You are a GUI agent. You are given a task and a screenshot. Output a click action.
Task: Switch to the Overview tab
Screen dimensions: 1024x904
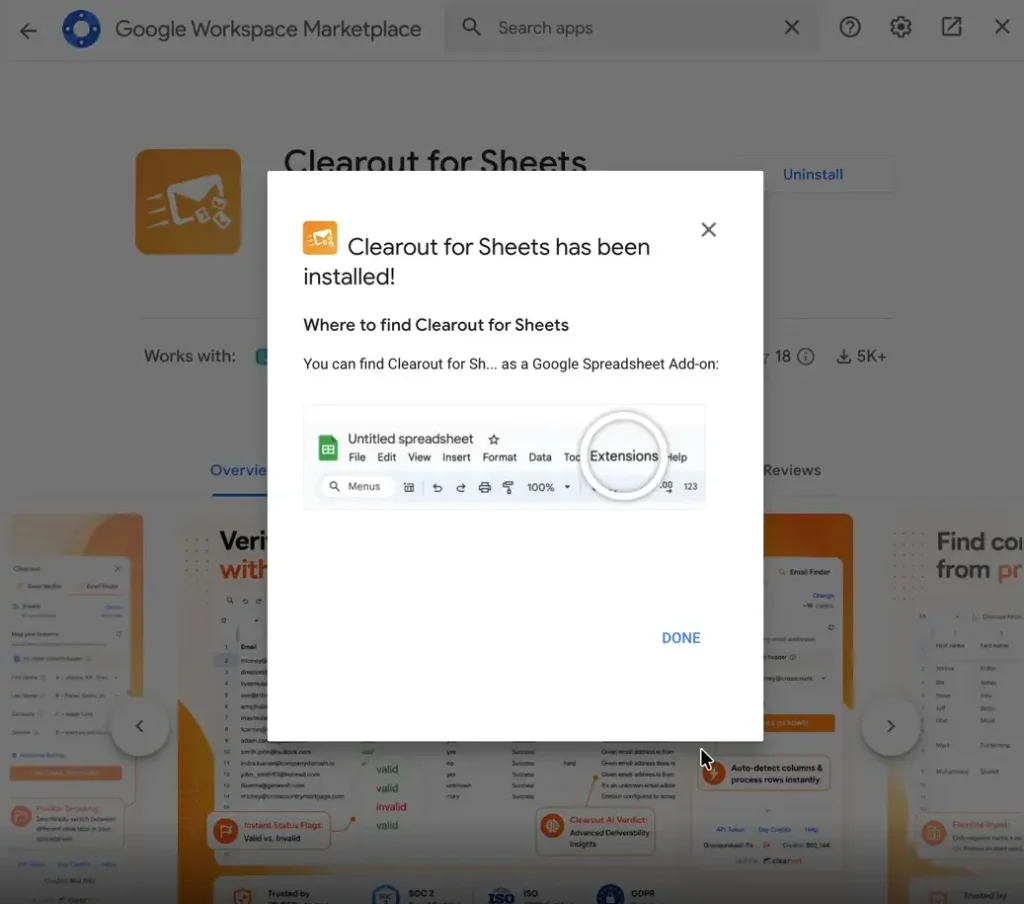(x=238, y=470)
